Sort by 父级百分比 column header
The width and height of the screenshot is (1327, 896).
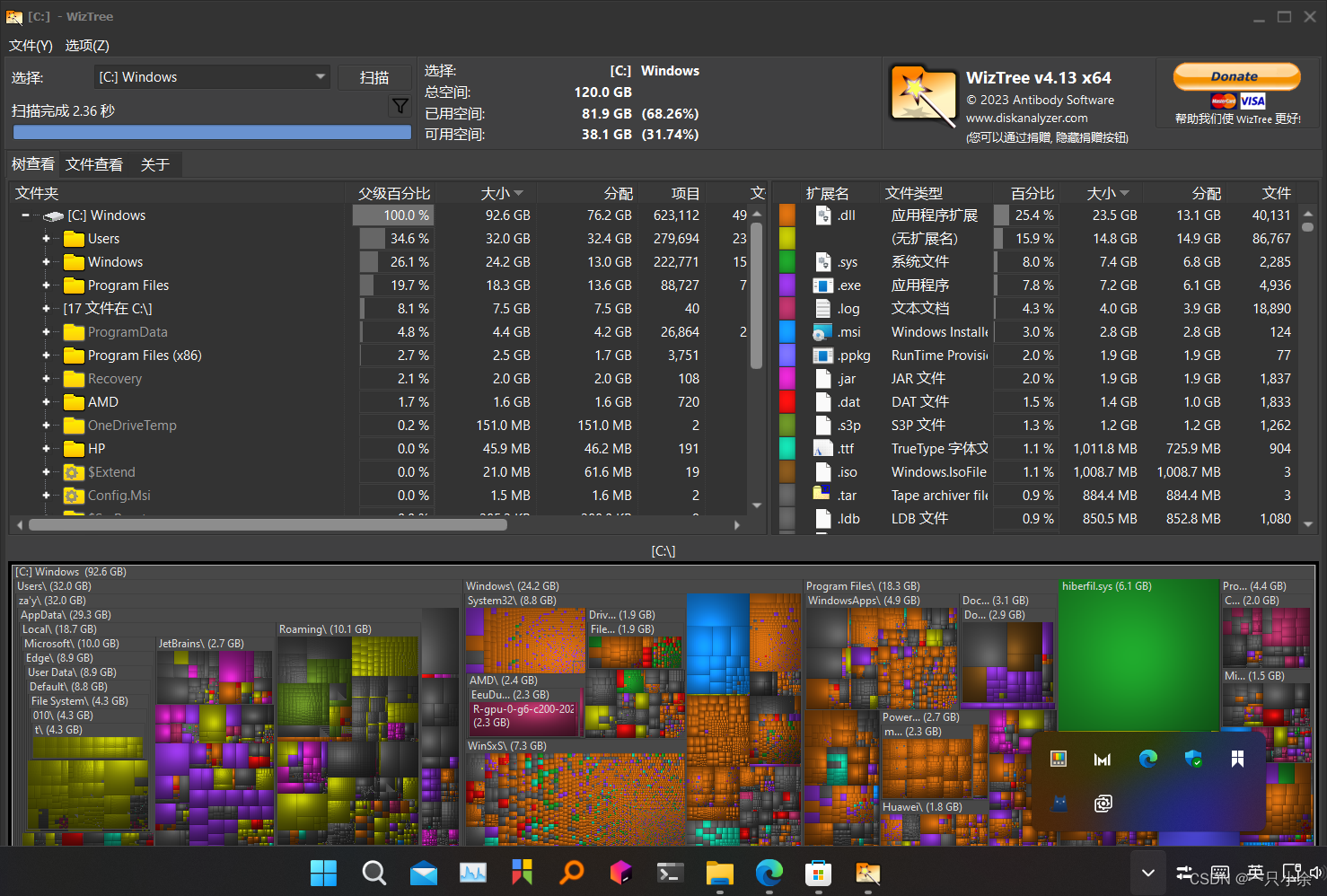click(x=394, y=193)
